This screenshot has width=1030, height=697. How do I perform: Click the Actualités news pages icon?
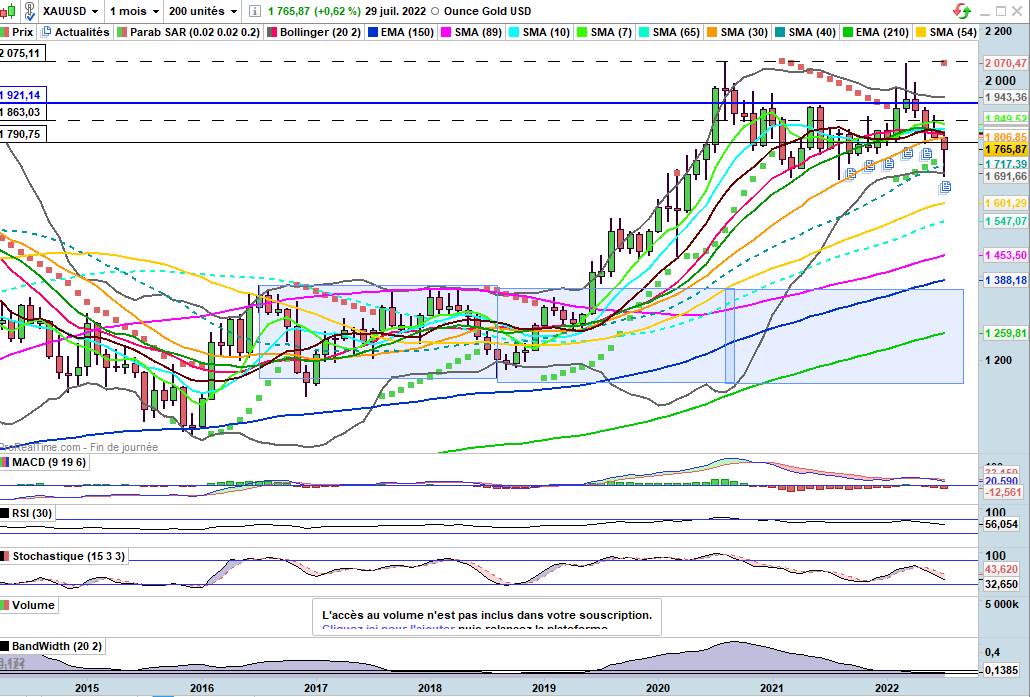[46, 32]
